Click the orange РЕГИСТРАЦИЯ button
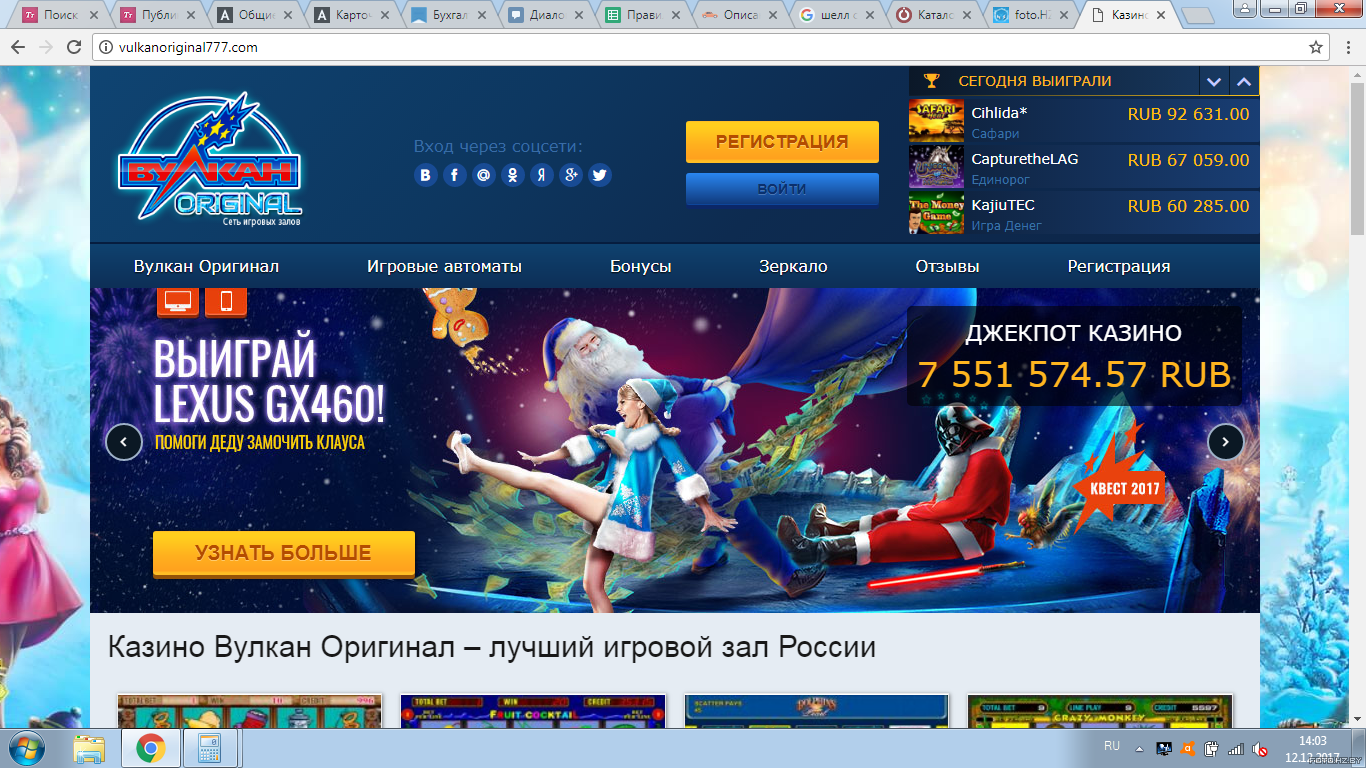 tap(782, 142)
